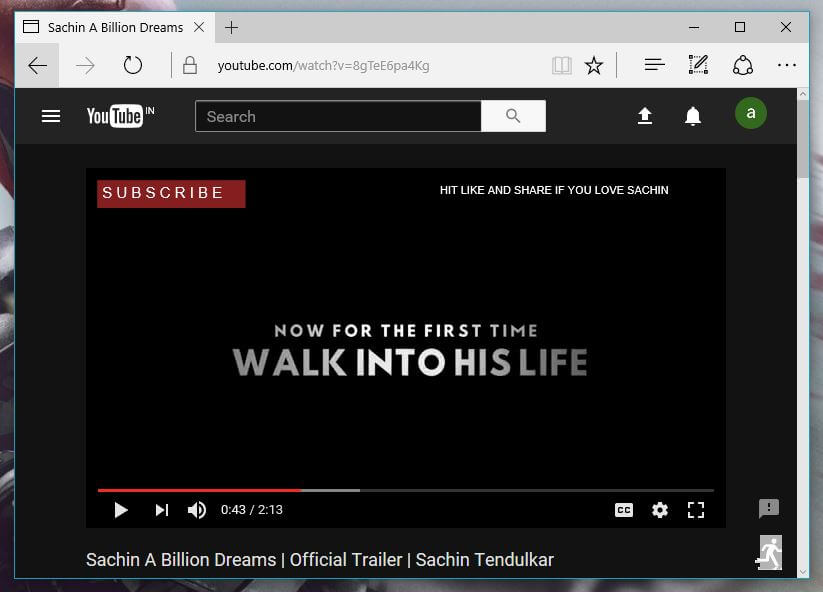Click the running man exit icon

click(769, 553)
